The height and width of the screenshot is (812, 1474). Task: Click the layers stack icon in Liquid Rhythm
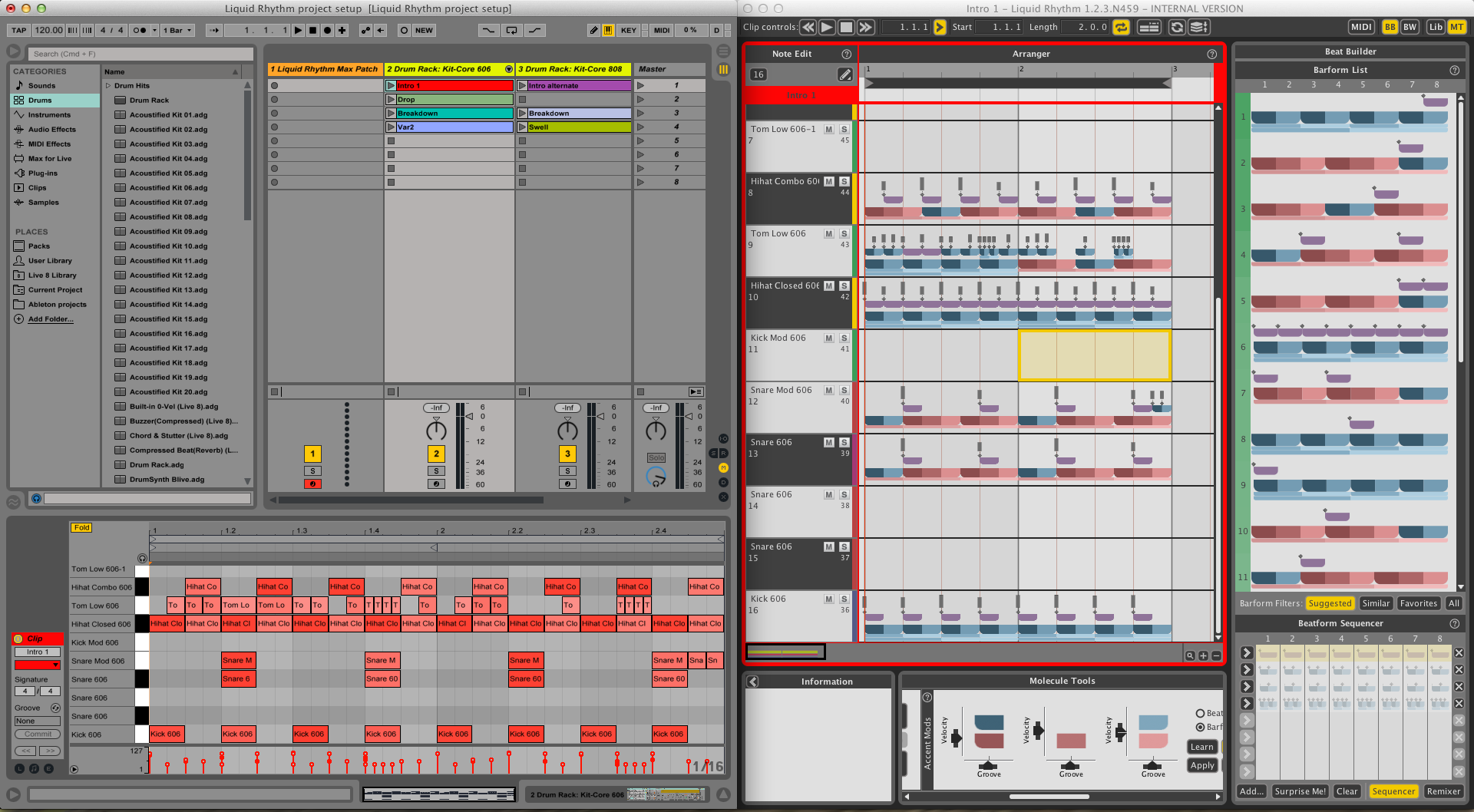click(x=1198, y=27)
